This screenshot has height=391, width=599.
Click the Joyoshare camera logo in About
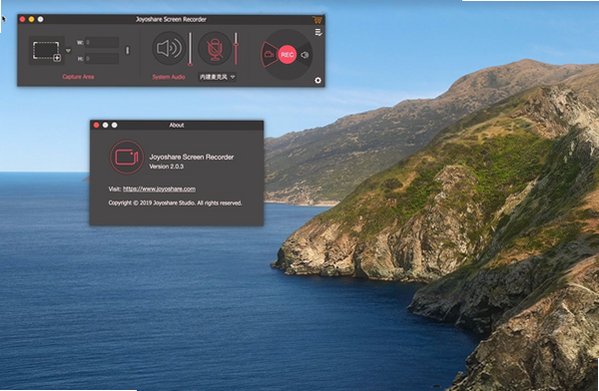coord(127,157)
